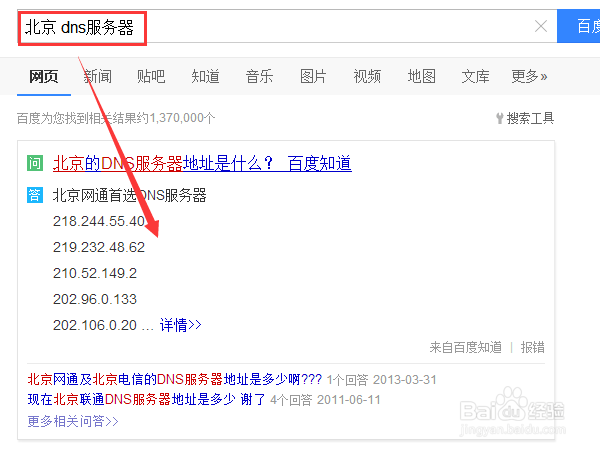Switch to the 新闻 tab
This screenshot has width=600, height=451.
pos(98,77)
